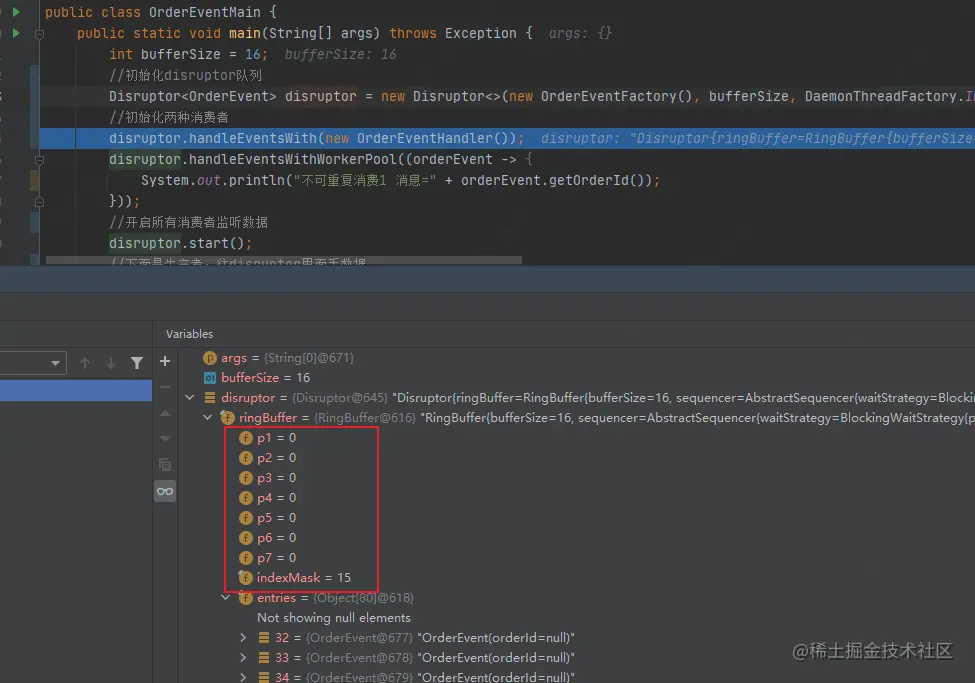Click the filter frames funnel icon

point(137,363)
